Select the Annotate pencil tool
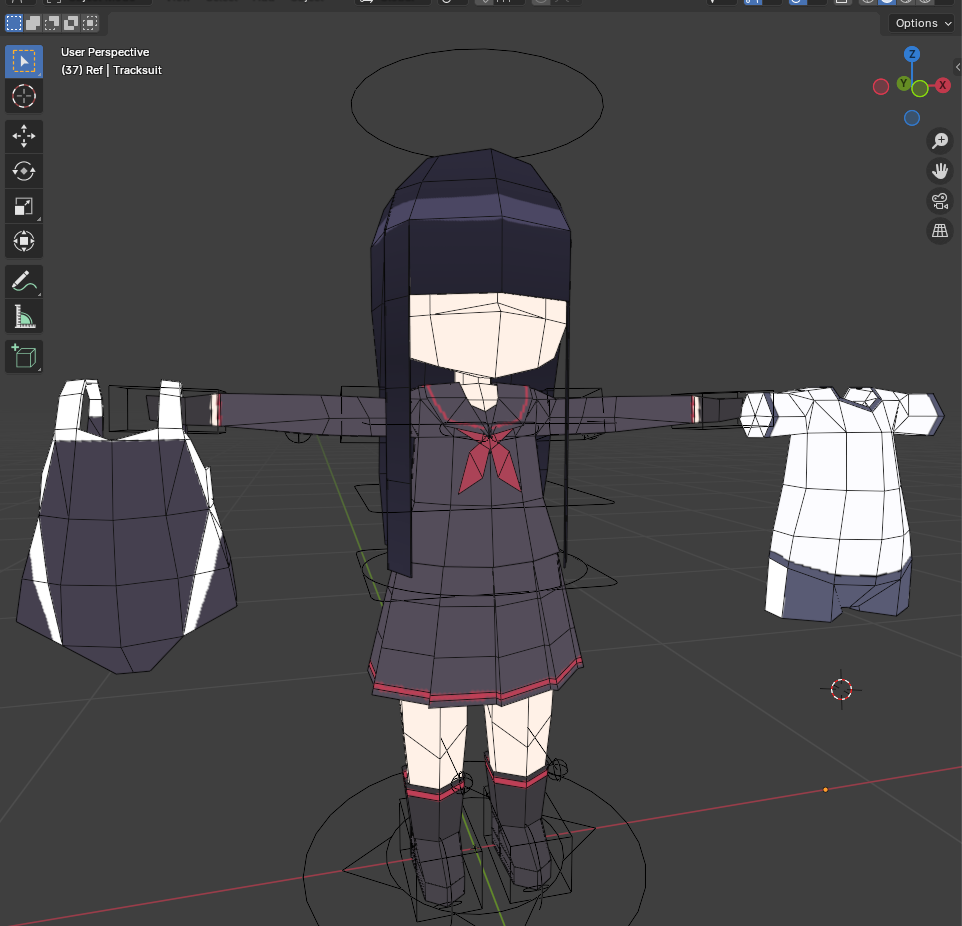This screenshot has height=926, width=962. (x=24, y=282)
